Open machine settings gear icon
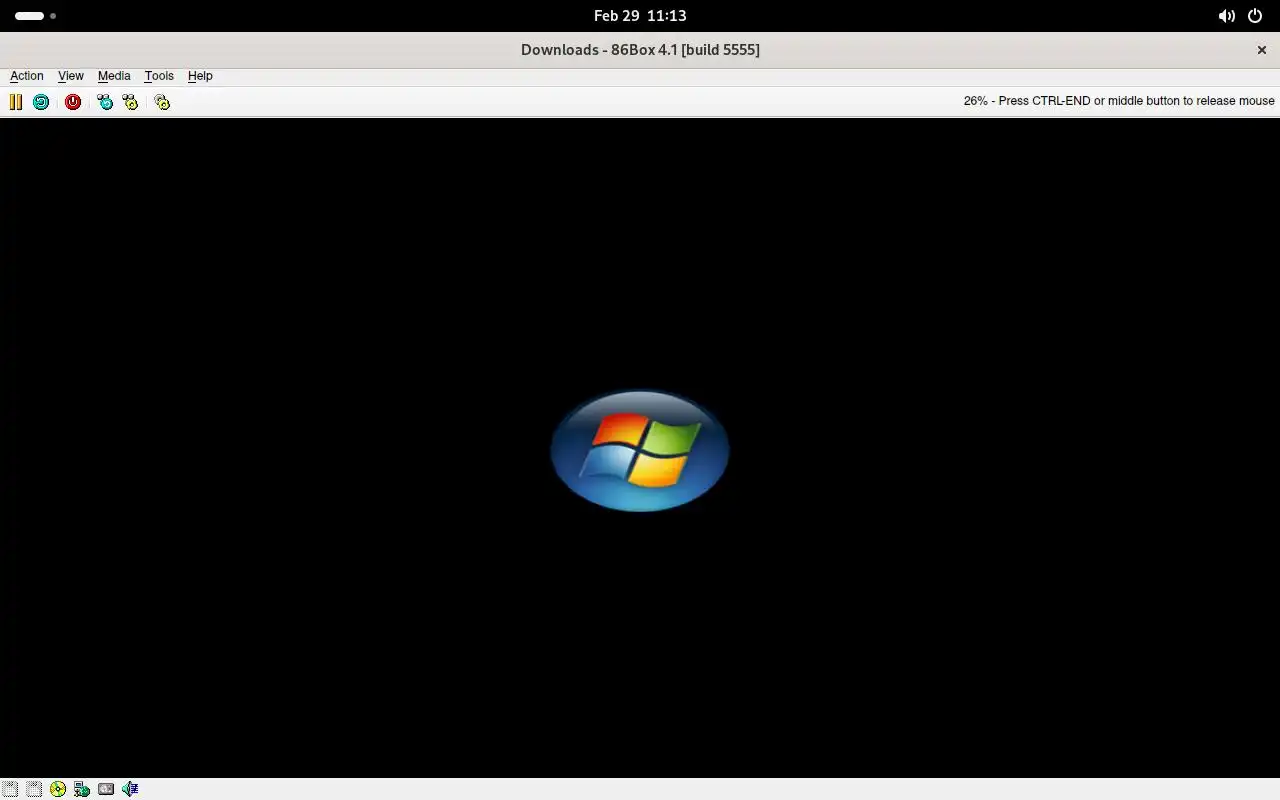This screenshot has width=1280, height=800. click(x=162, y=102)
